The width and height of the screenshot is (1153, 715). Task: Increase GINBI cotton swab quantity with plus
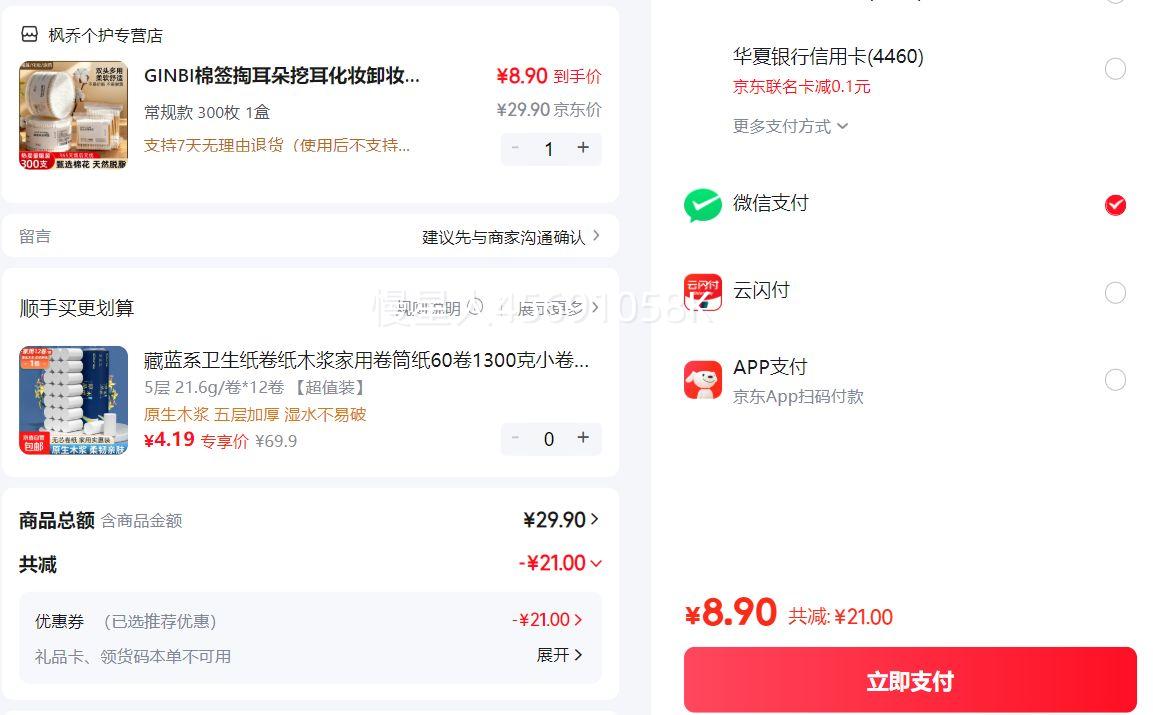click(x=583, y=148)
